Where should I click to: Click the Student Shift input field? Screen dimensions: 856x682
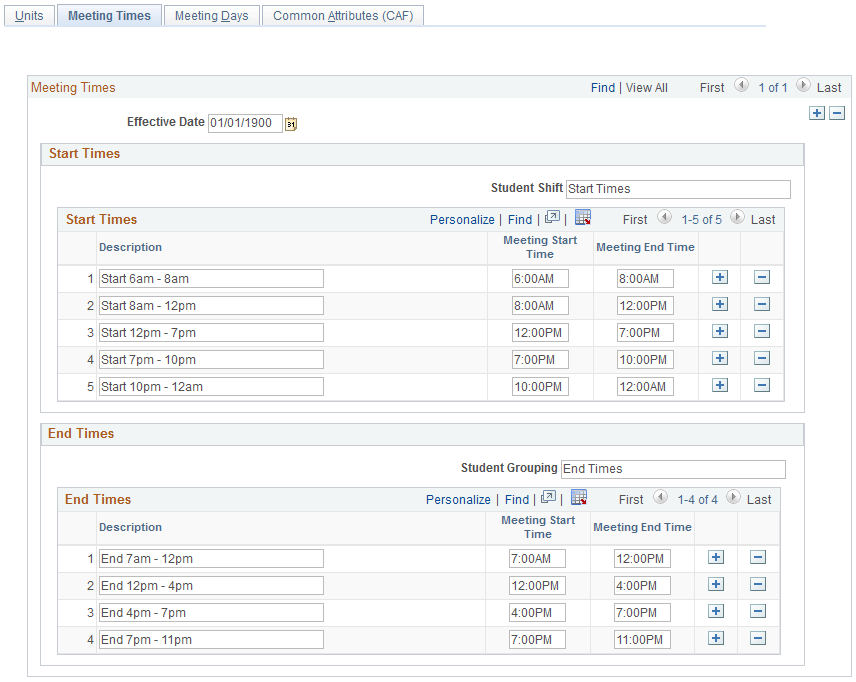[678, 189]
